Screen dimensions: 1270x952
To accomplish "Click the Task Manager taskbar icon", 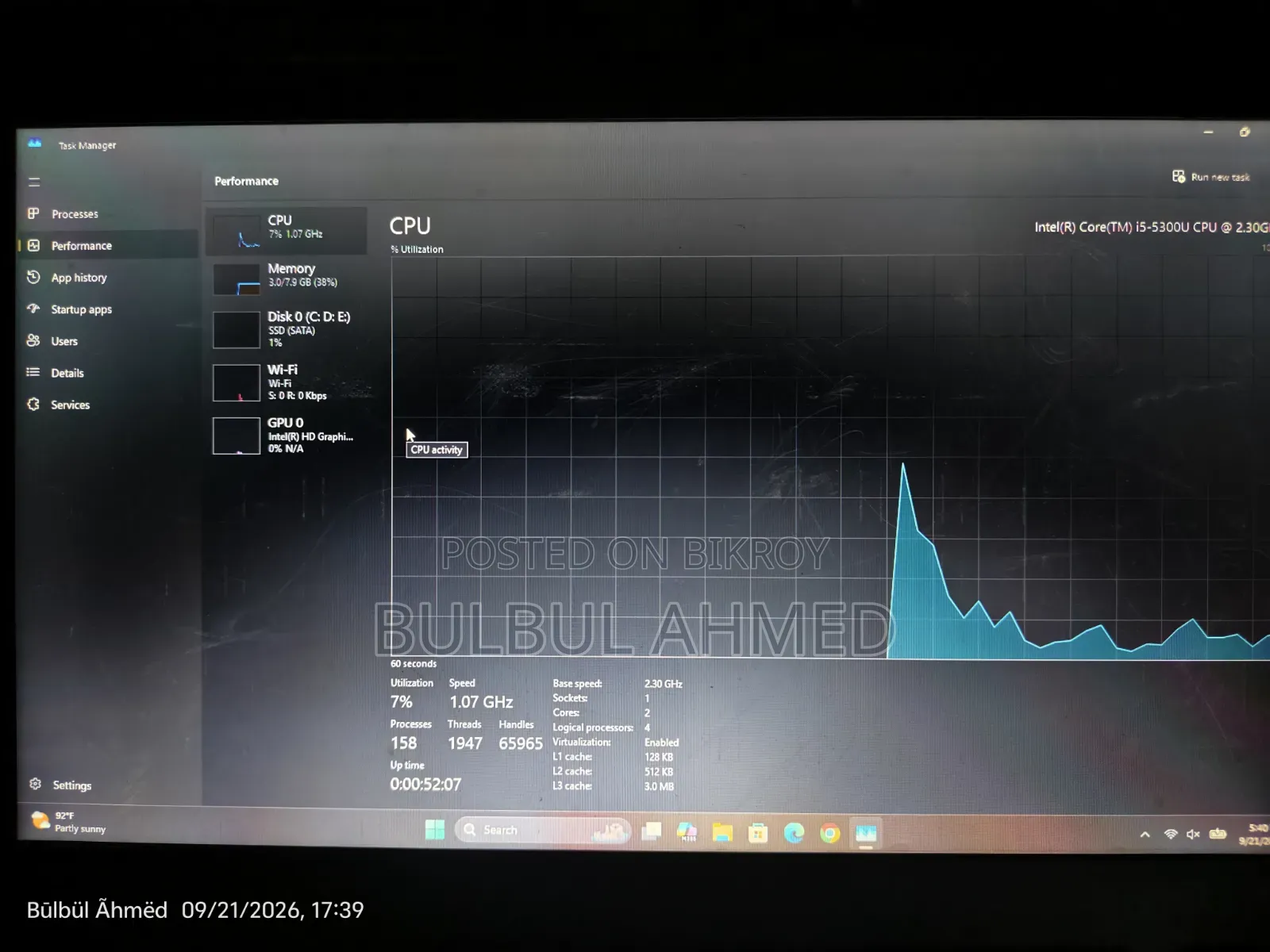I will 866,833.
